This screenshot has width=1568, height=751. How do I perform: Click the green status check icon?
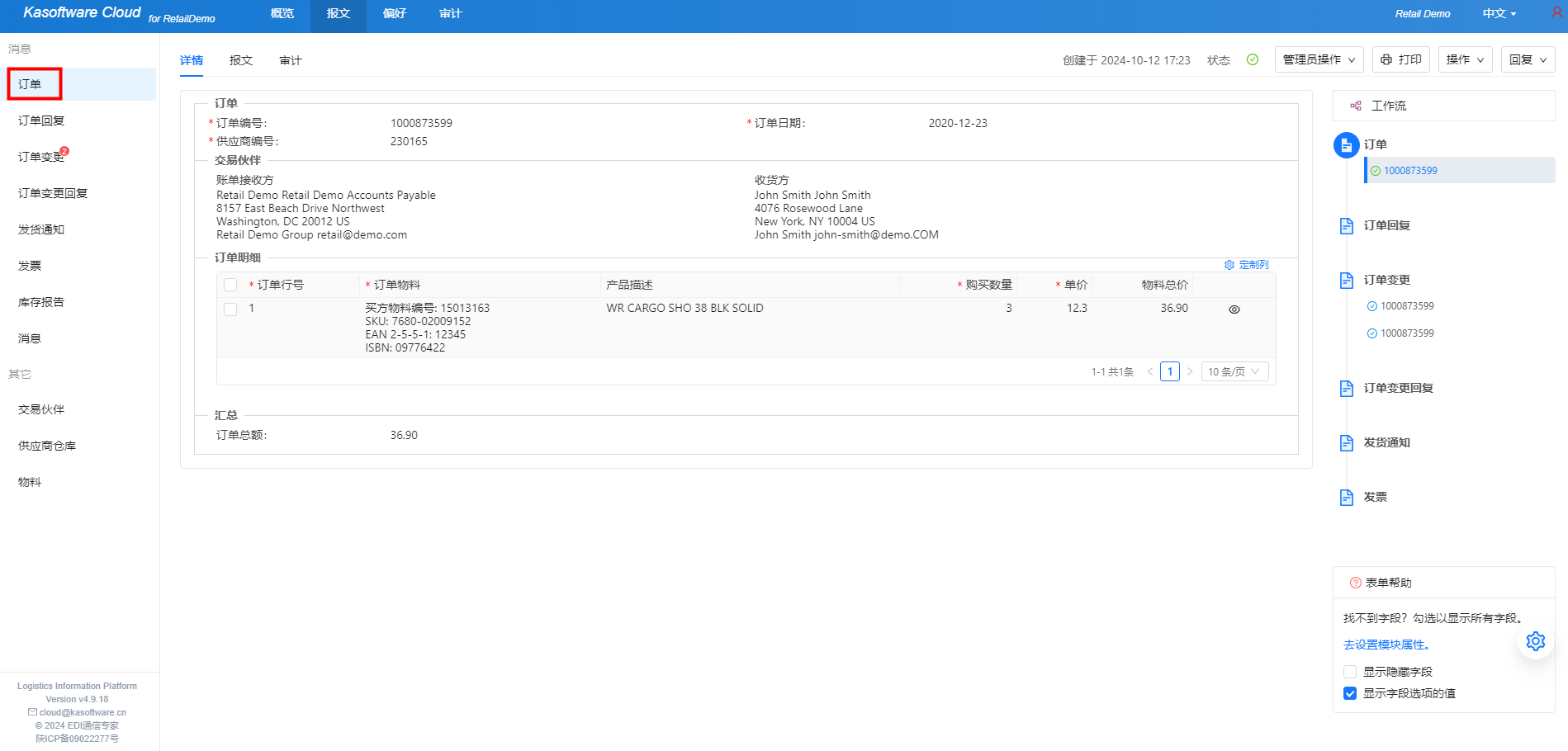[1252, 59]
